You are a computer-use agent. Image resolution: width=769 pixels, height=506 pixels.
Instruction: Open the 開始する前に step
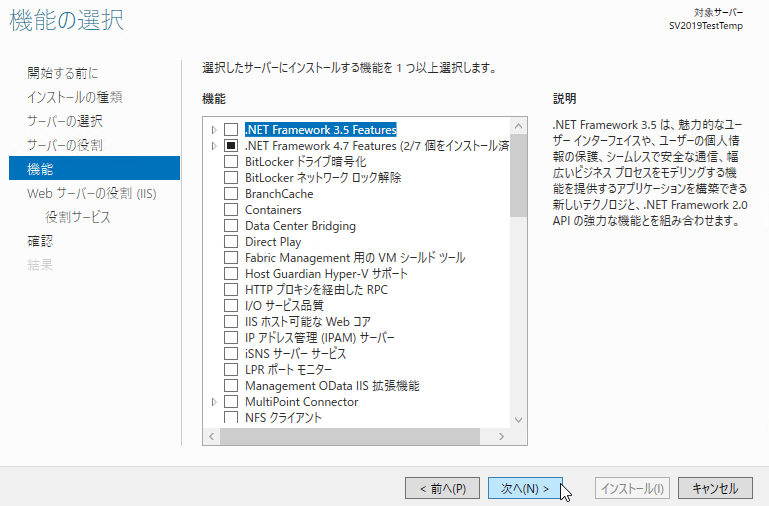[63, 73]
